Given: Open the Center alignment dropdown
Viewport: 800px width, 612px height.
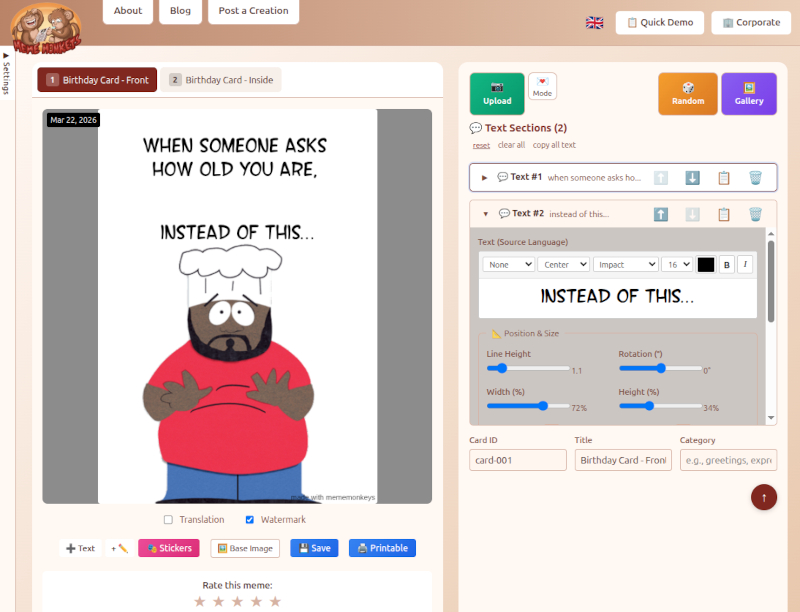Looking at the screenshot, I should [x=563, y=265].
